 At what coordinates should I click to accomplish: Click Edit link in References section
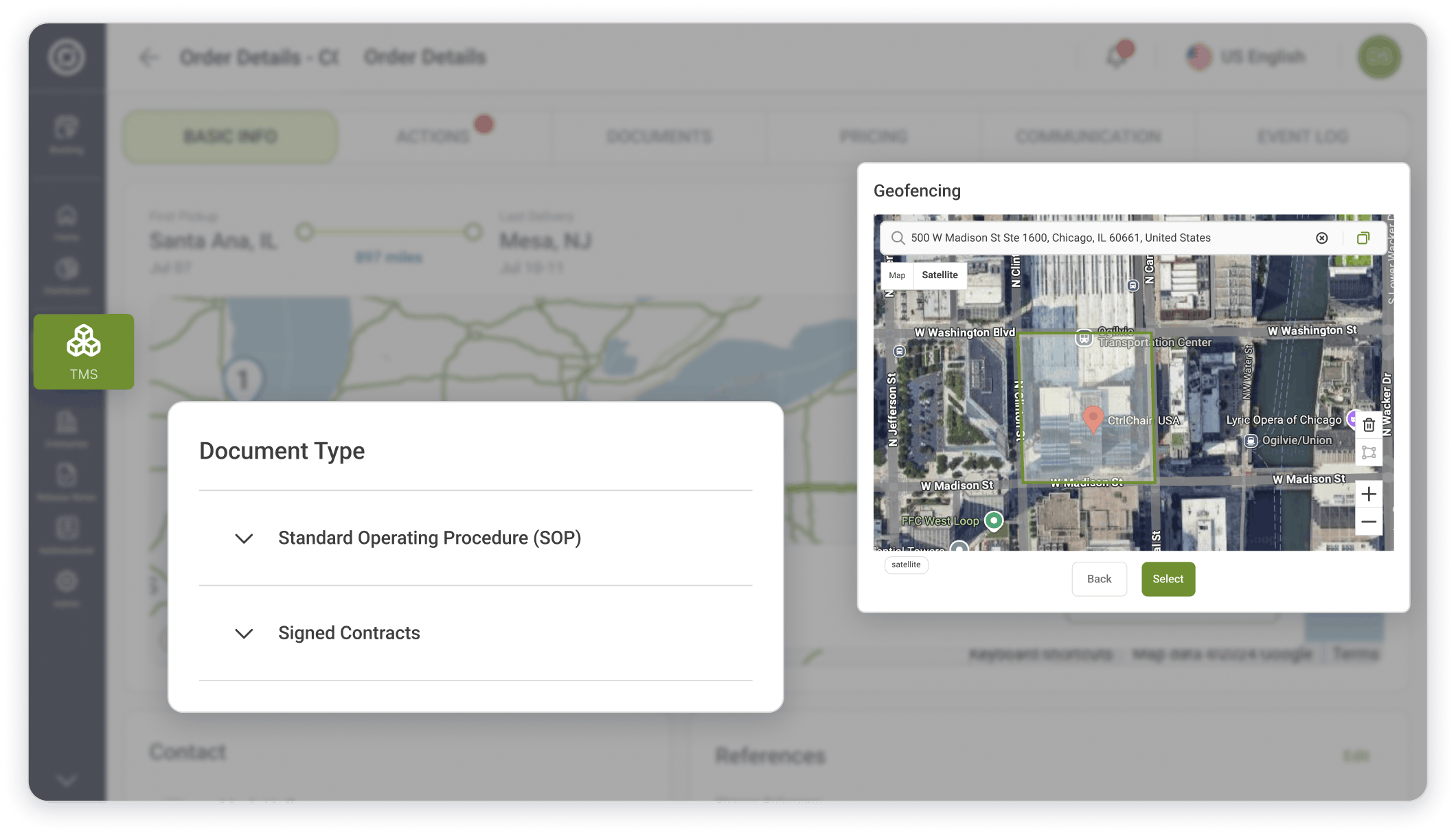[1356, 756]
